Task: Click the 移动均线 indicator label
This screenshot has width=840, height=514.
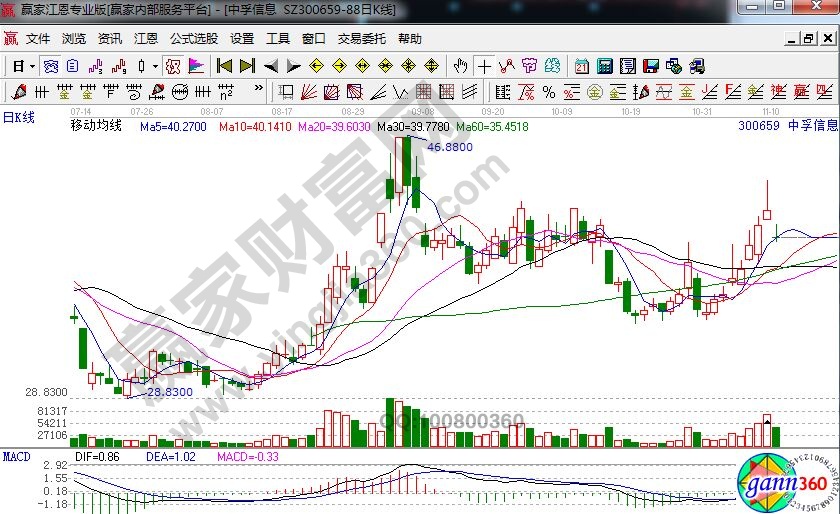Action: [95, 127]
